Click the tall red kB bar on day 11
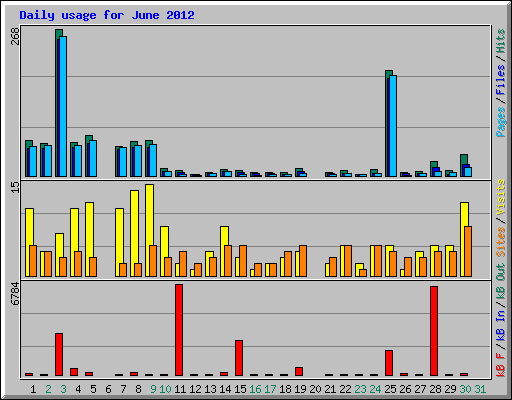Image resolution: width=512 pixels, height=400 pixels. [179, 330]
